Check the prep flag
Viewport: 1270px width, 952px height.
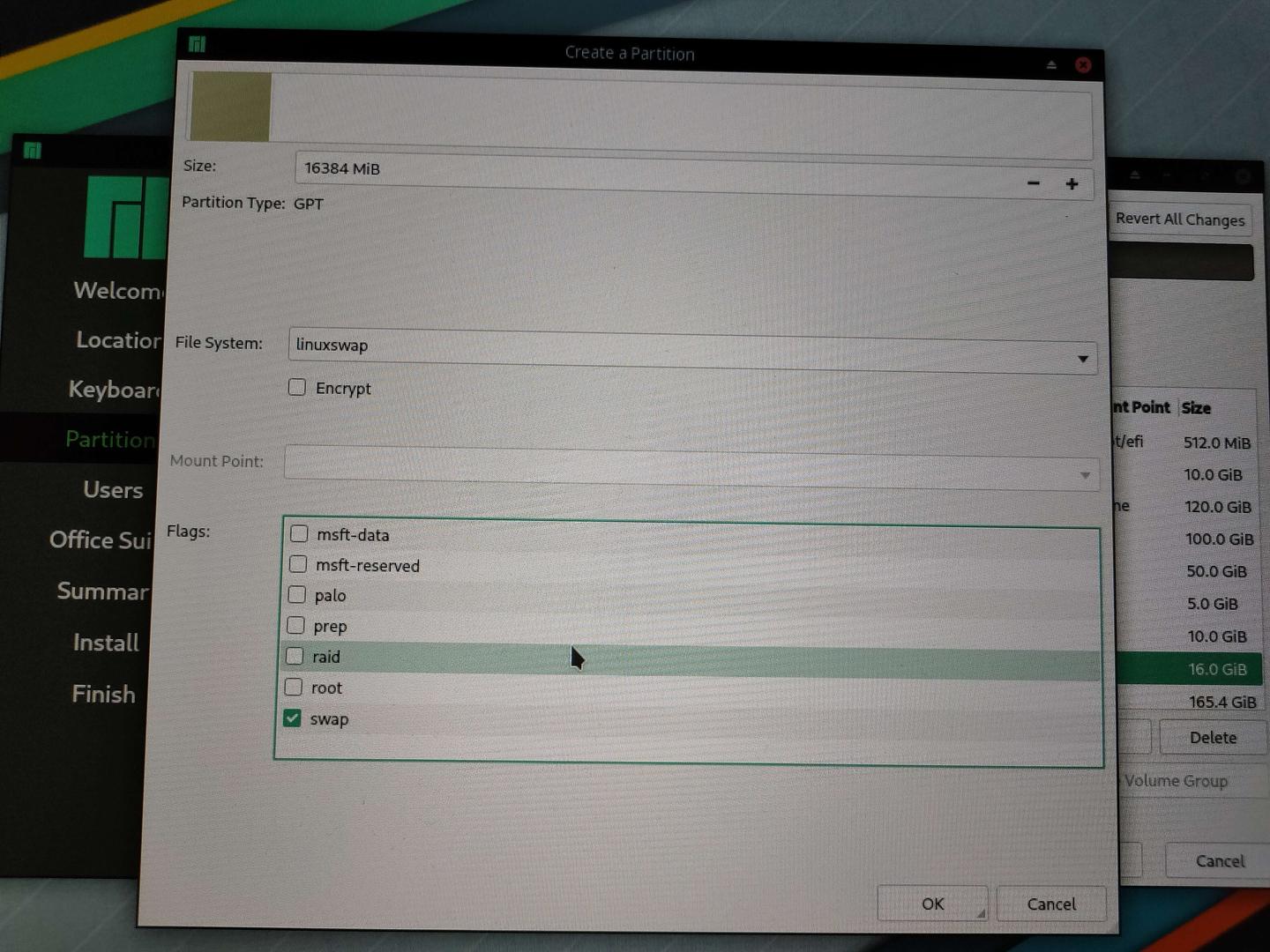(295, 625)
